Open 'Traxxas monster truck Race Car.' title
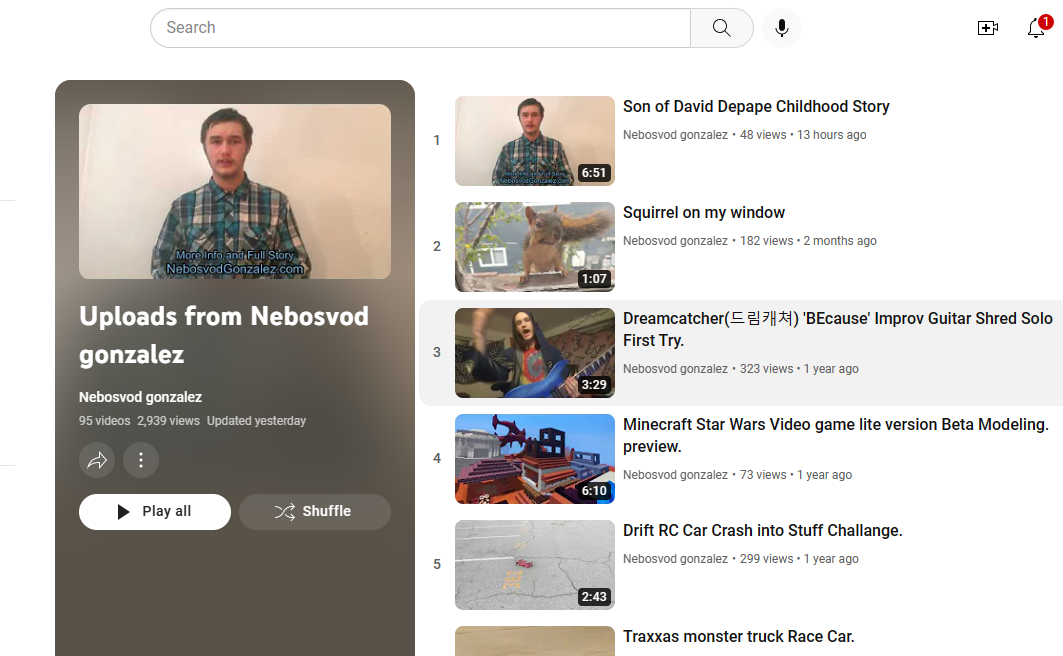 738,636
